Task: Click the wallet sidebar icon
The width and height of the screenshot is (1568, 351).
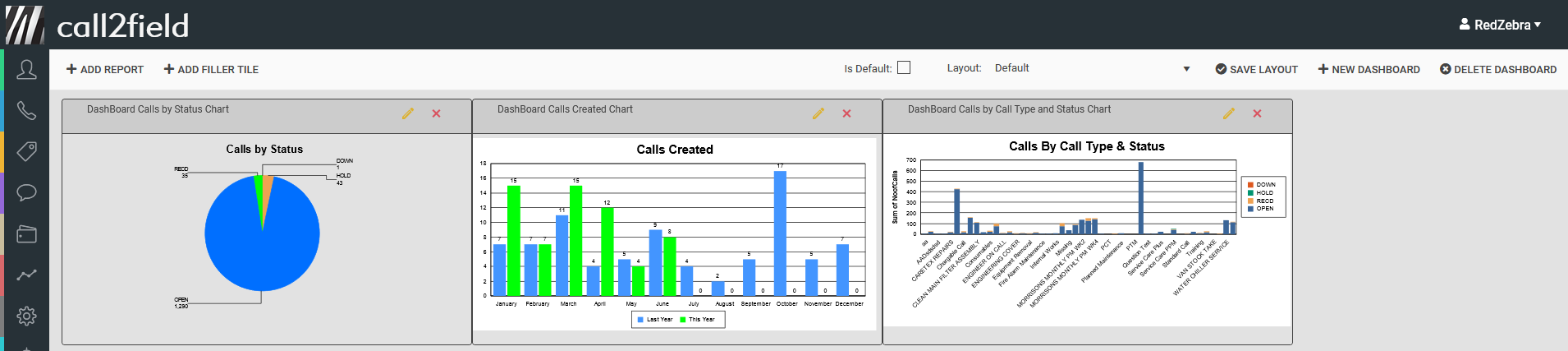Action: (x=26, y=234)
